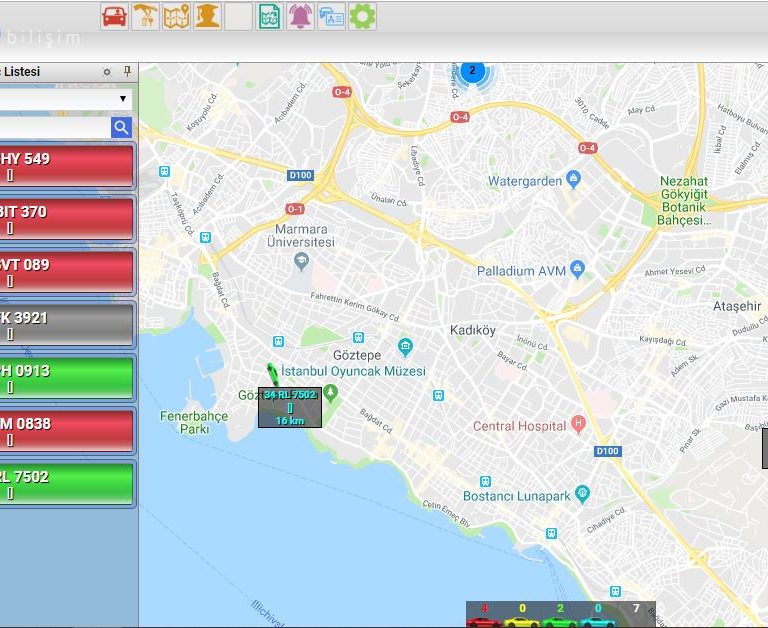768x628 pixels.
Task: Click the blue cluster marker labeled 2
Action: tap(473, 71)
